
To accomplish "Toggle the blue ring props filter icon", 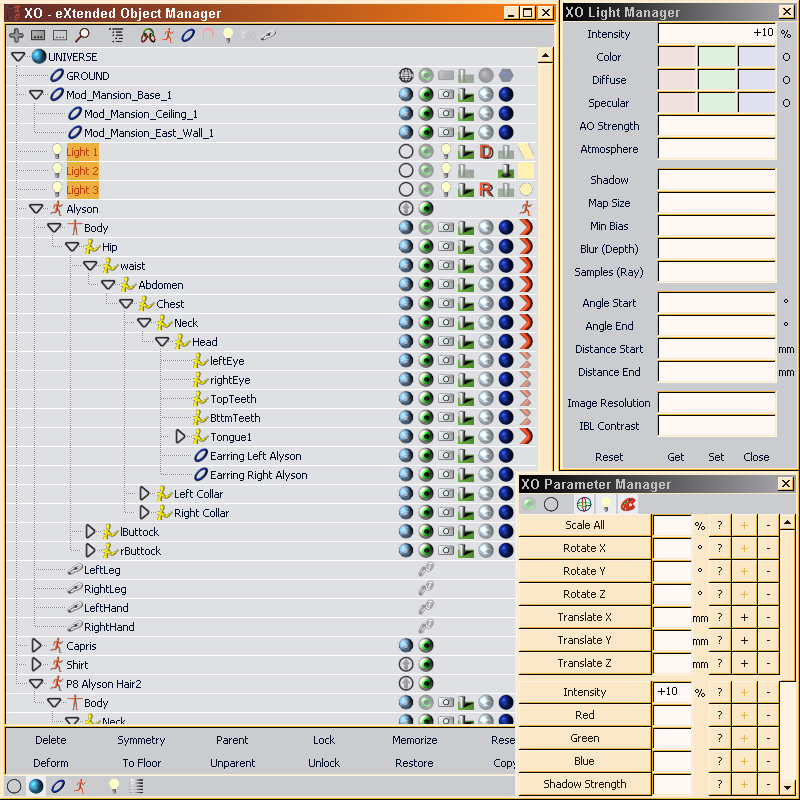I will point(188,35).
